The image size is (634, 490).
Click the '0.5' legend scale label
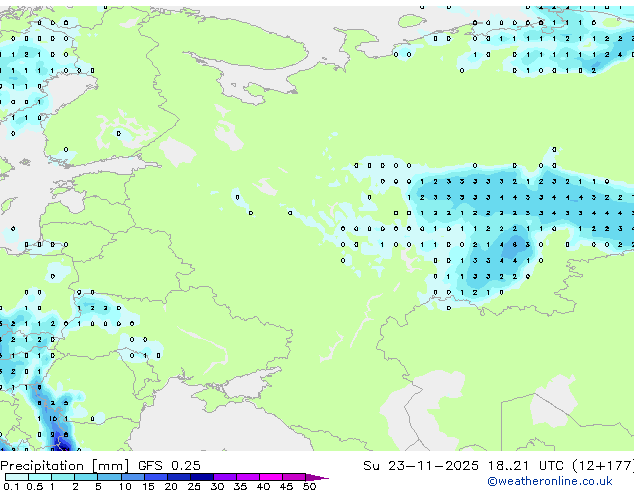point(35,486)
